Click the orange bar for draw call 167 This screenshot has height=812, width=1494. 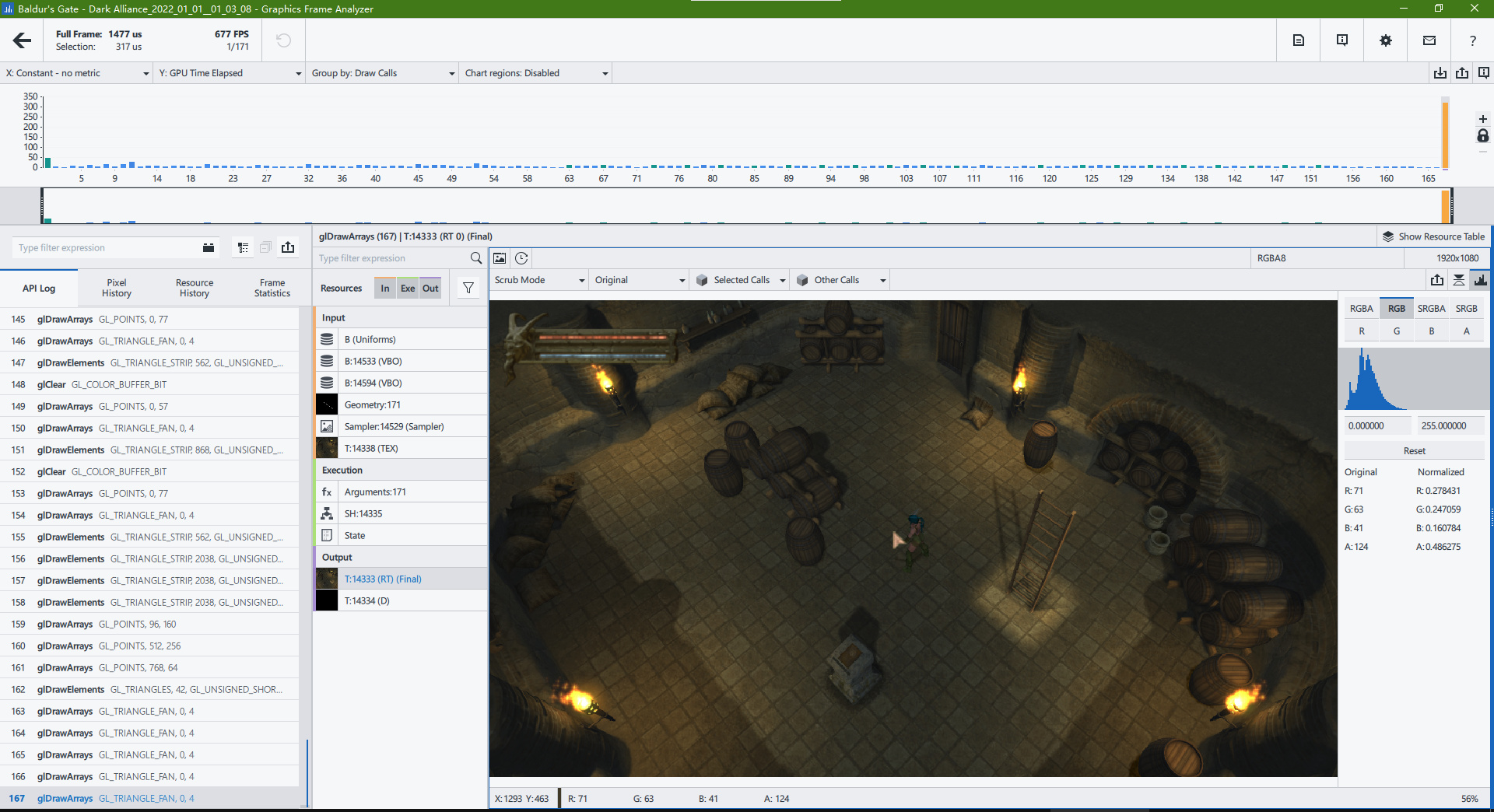click(x=1445, y=135)
